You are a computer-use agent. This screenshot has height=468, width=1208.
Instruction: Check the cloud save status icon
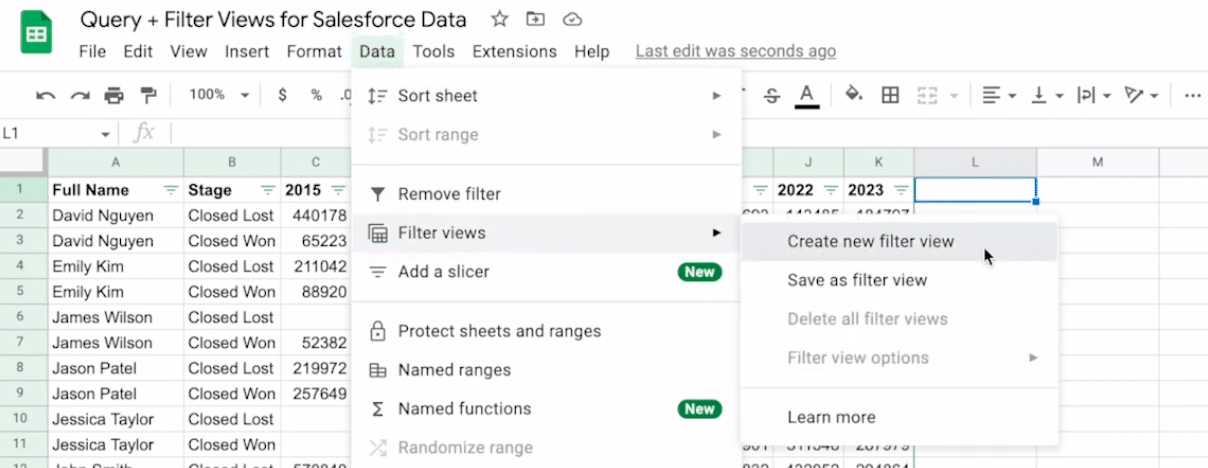pyautogui.click(x=572, y=19)
